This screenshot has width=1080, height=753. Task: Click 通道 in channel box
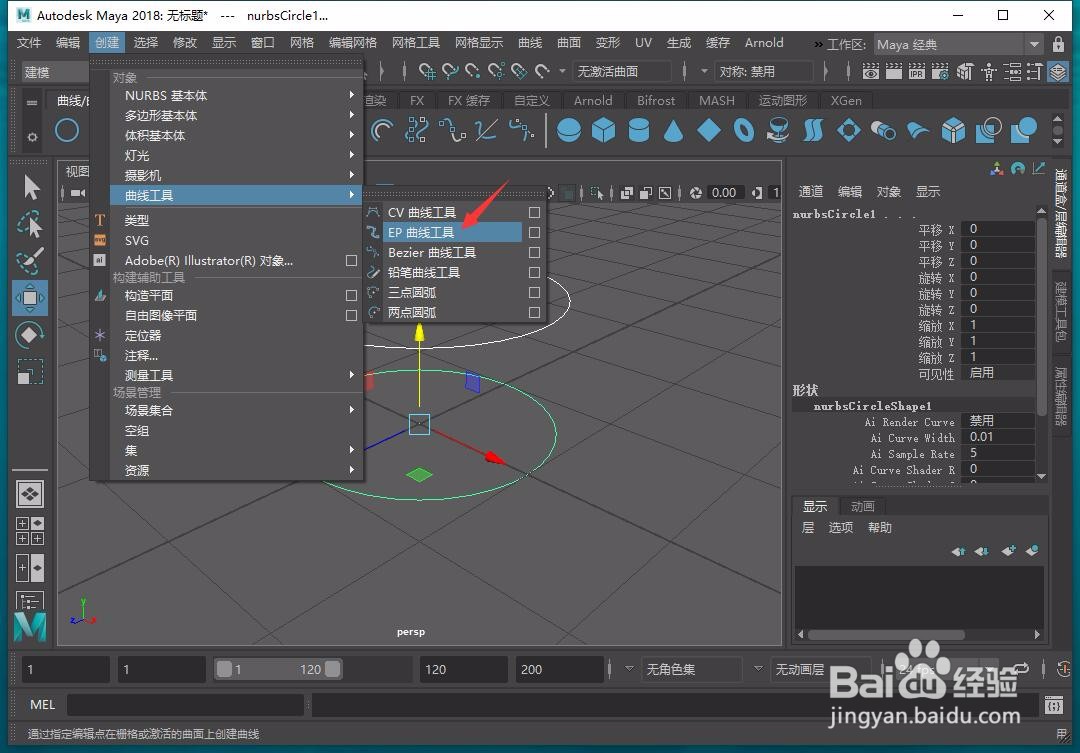811,192
